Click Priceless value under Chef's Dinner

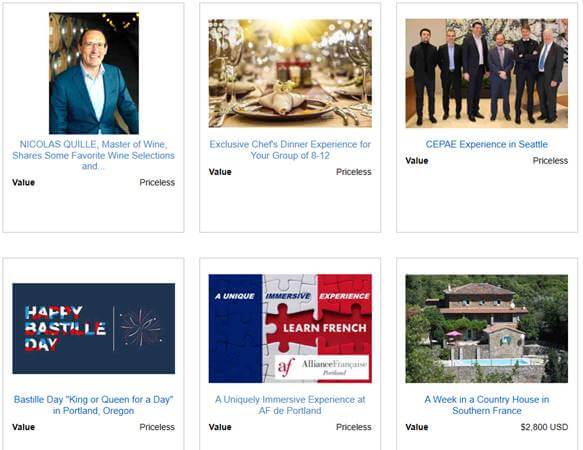[x=354, y=172]
